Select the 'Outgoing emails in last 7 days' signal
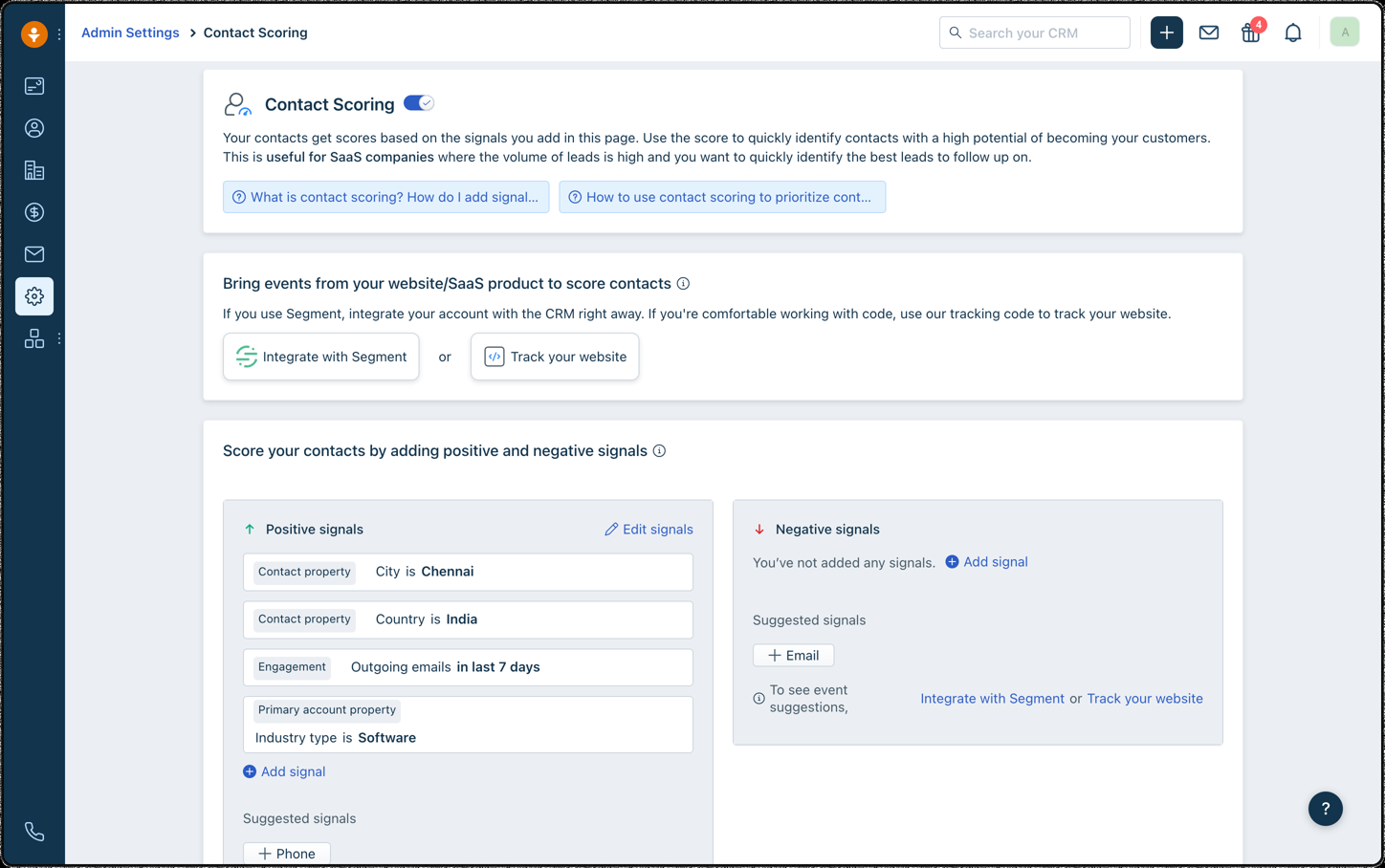 click(x=468, y=667)
